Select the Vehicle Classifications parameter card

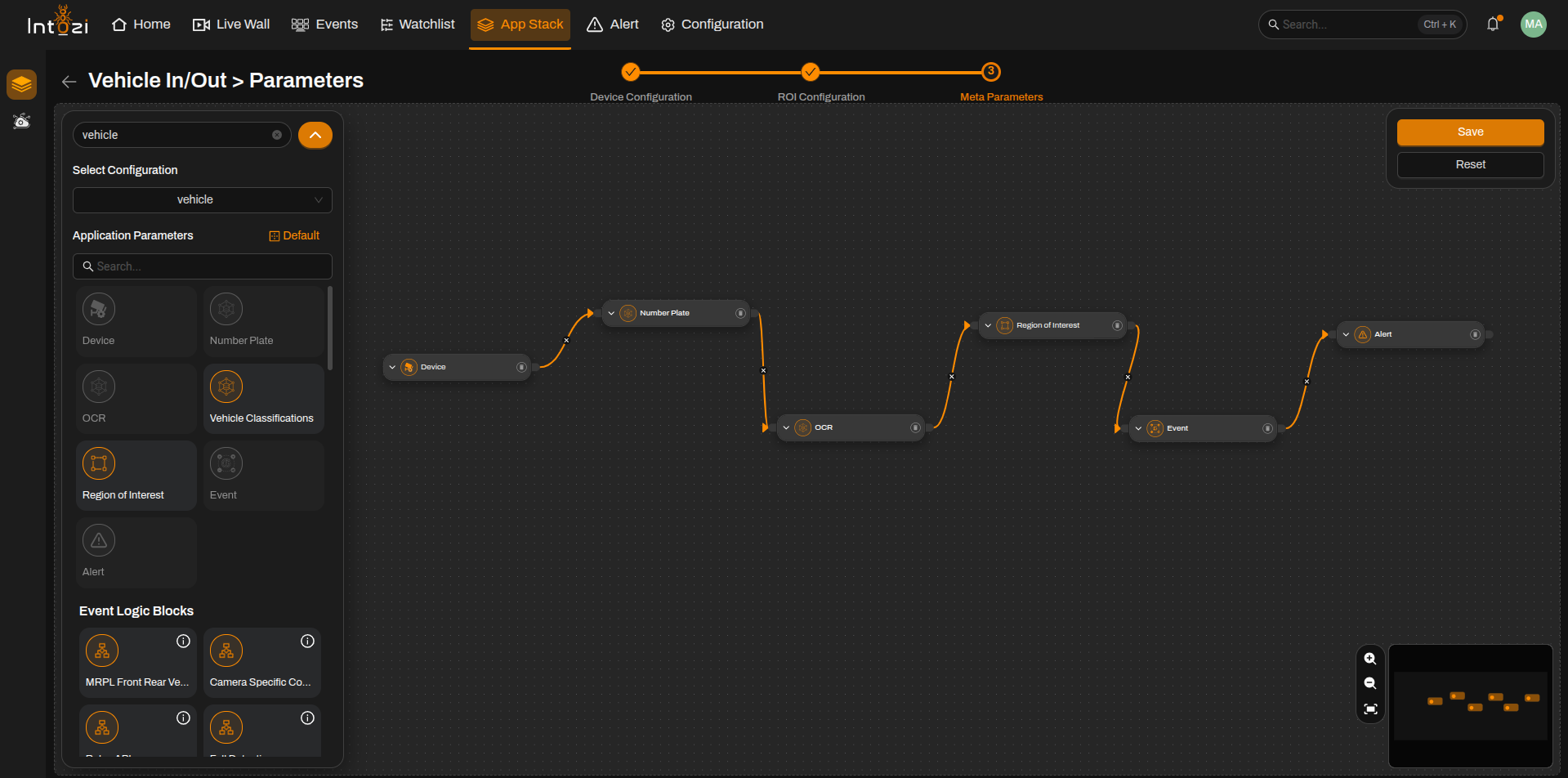pyautogui.click(x=264, y=399)
